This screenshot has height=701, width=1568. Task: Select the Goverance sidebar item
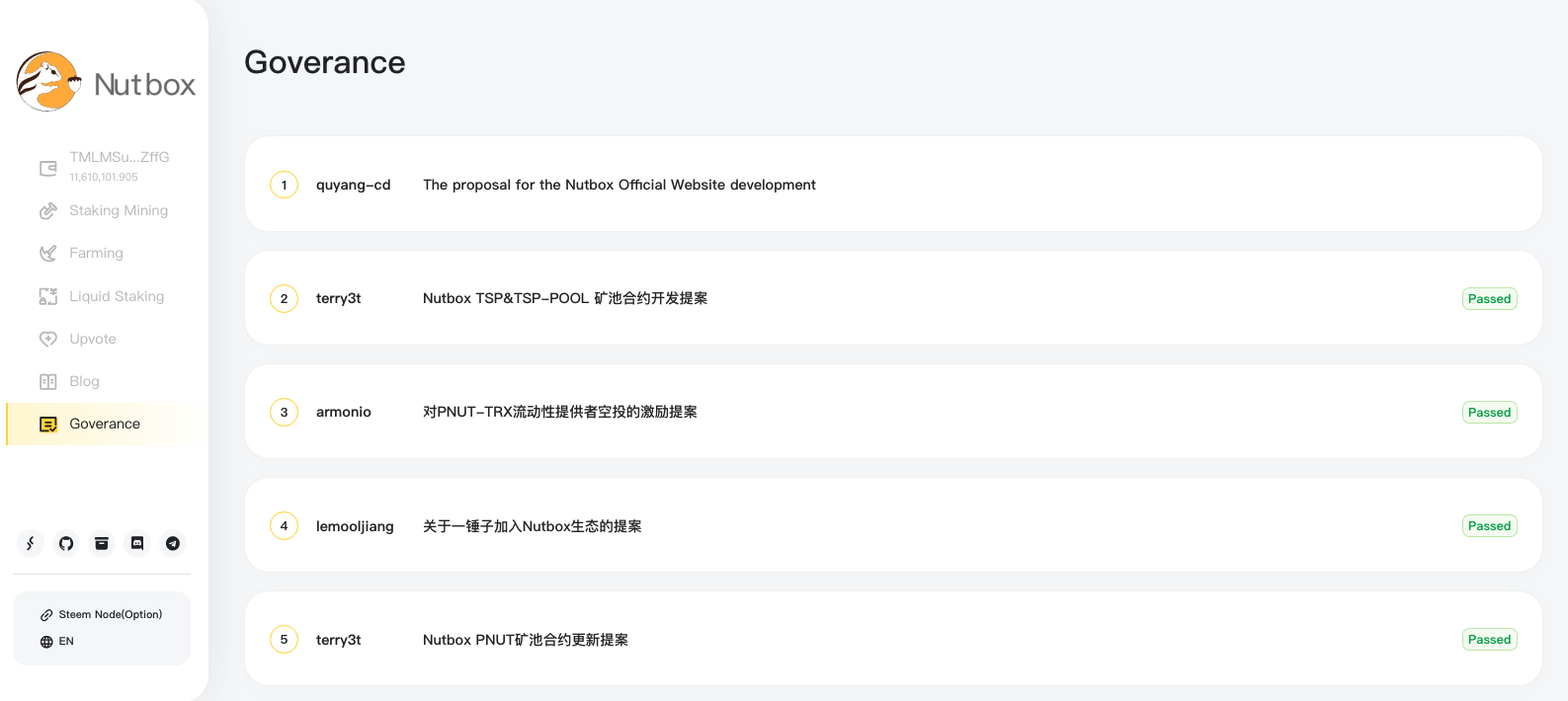105,424
